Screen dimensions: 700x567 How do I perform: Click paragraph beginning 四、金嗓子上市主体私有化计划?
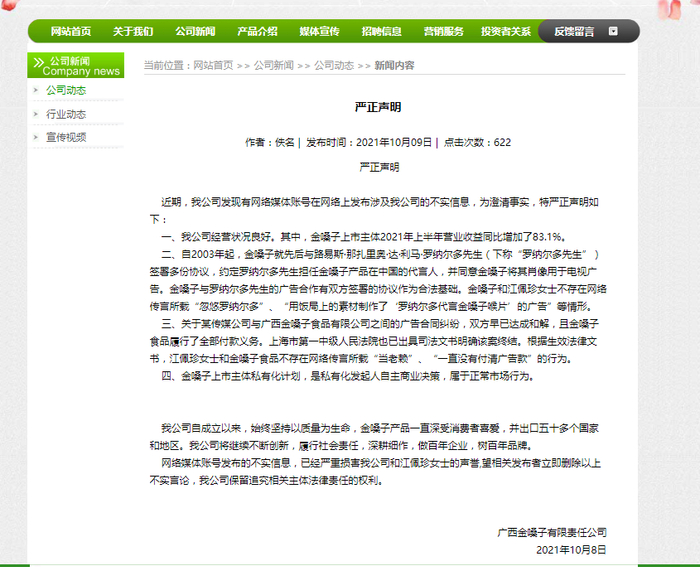(348, 376)
